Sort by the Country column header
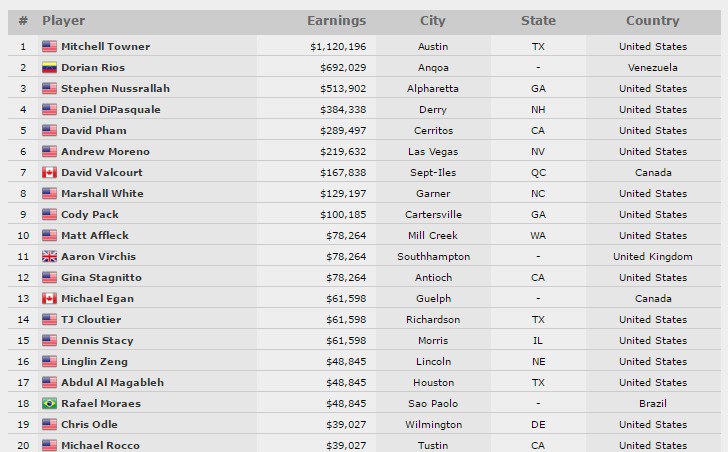 tap(652, 20)
